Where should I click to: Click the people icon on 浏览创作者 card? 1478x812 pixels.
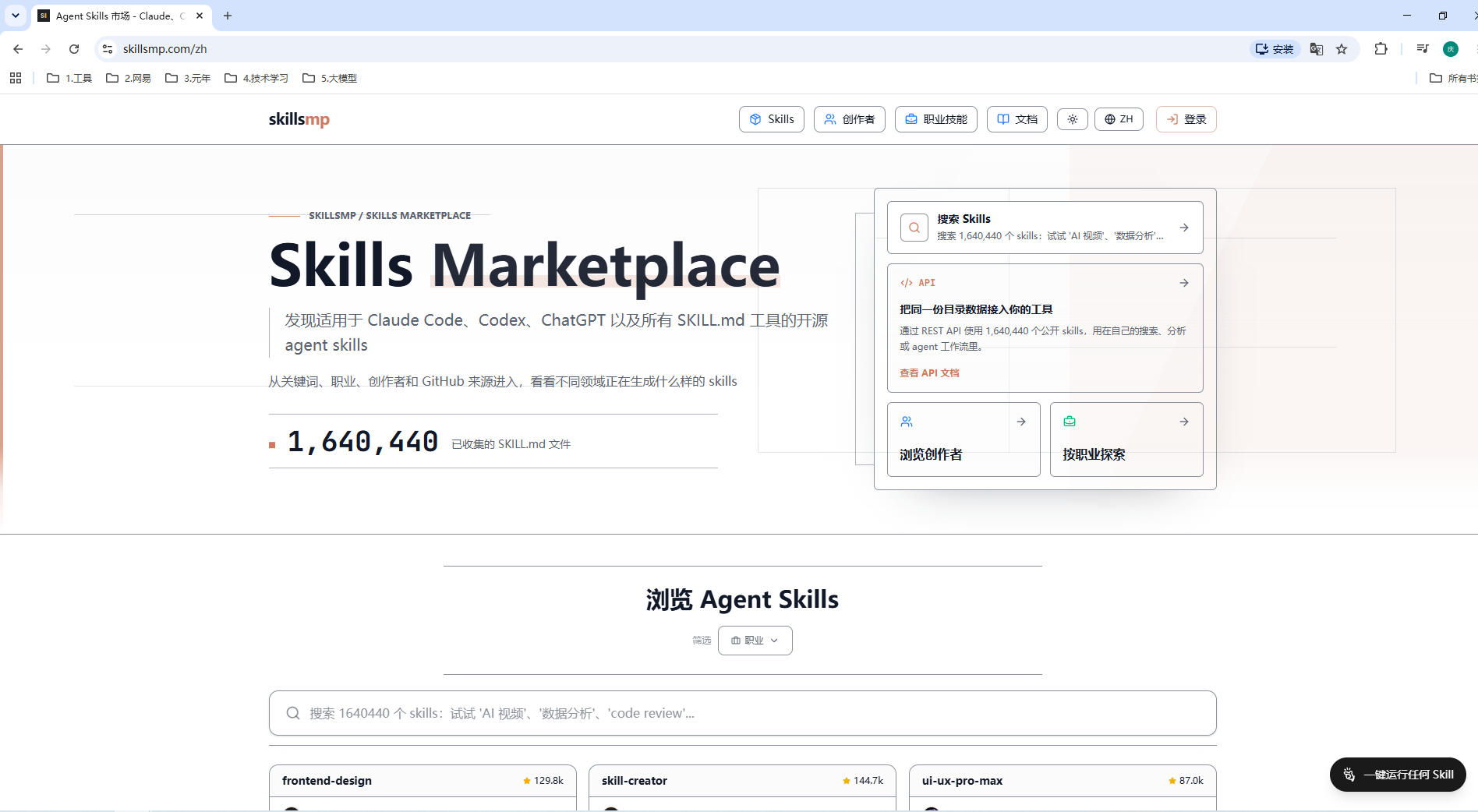pos(907,422)
